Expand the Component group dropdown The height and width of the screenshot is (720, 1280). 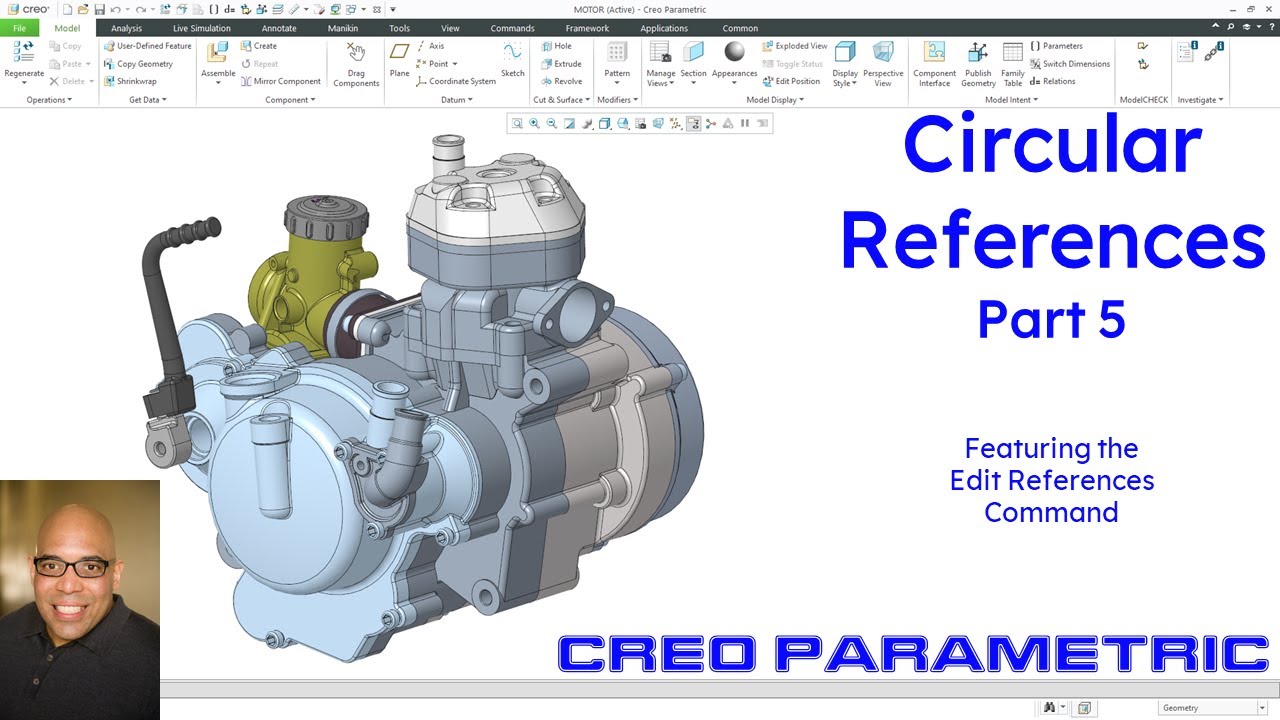click(290, 100)
